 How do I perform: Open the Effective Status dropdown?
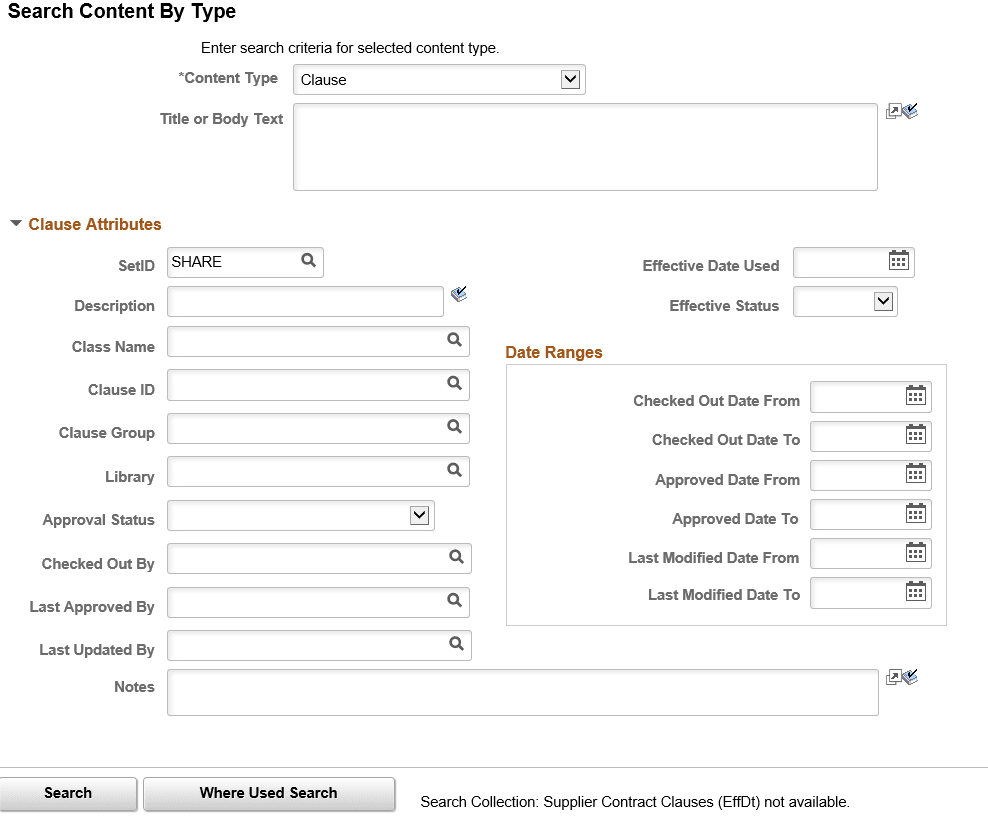[x=883, y=301]
